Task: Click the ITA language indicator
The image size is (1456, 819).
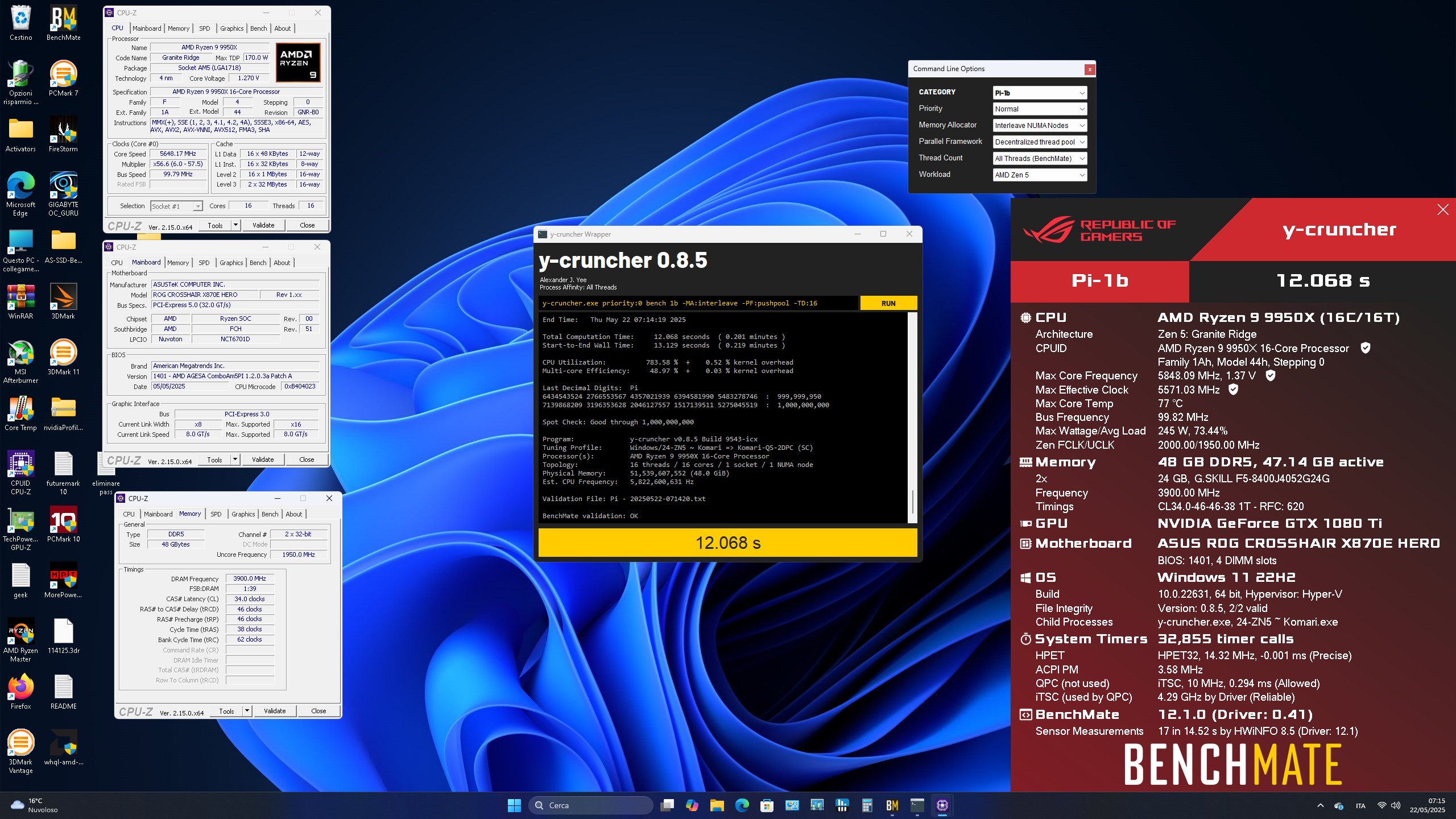Action: click(x=1360, y=805)
